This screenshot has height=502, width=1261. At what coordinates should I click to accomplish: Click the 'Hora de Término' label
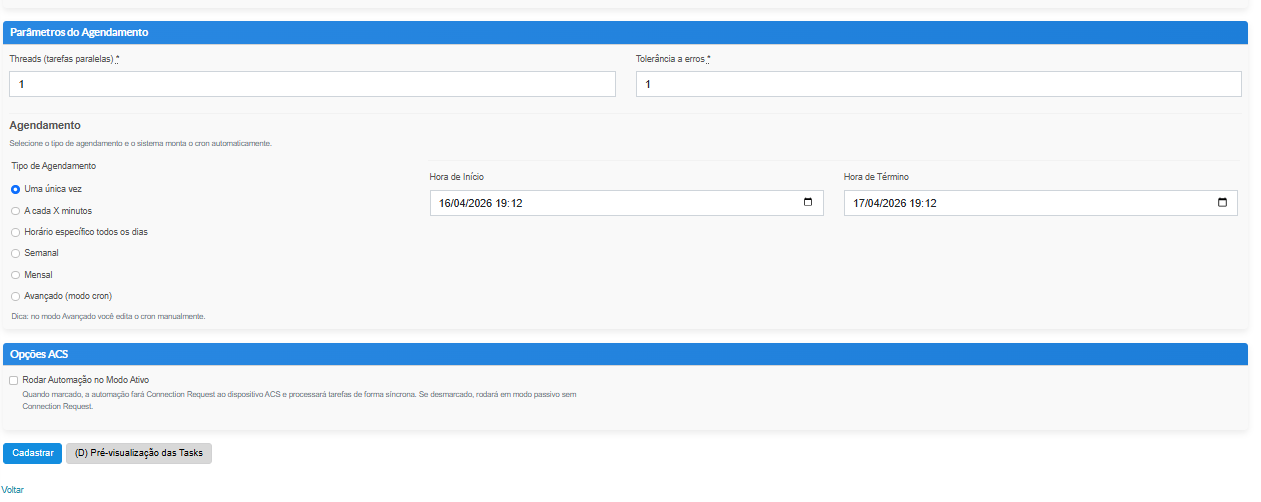[x=876, y=177]
